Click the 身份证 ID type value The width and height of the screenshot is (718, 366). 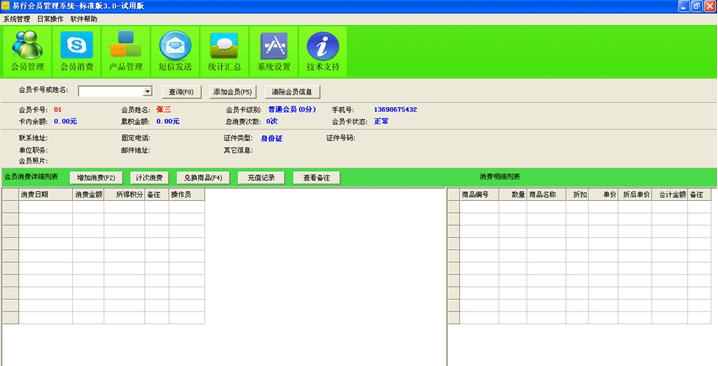coord(272,138)
